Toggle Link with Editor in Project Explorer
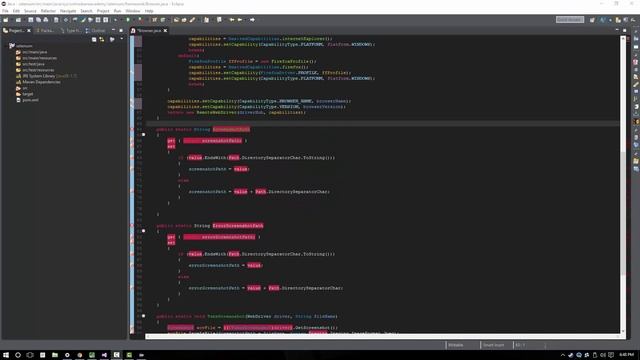 (x=102, y=39)
